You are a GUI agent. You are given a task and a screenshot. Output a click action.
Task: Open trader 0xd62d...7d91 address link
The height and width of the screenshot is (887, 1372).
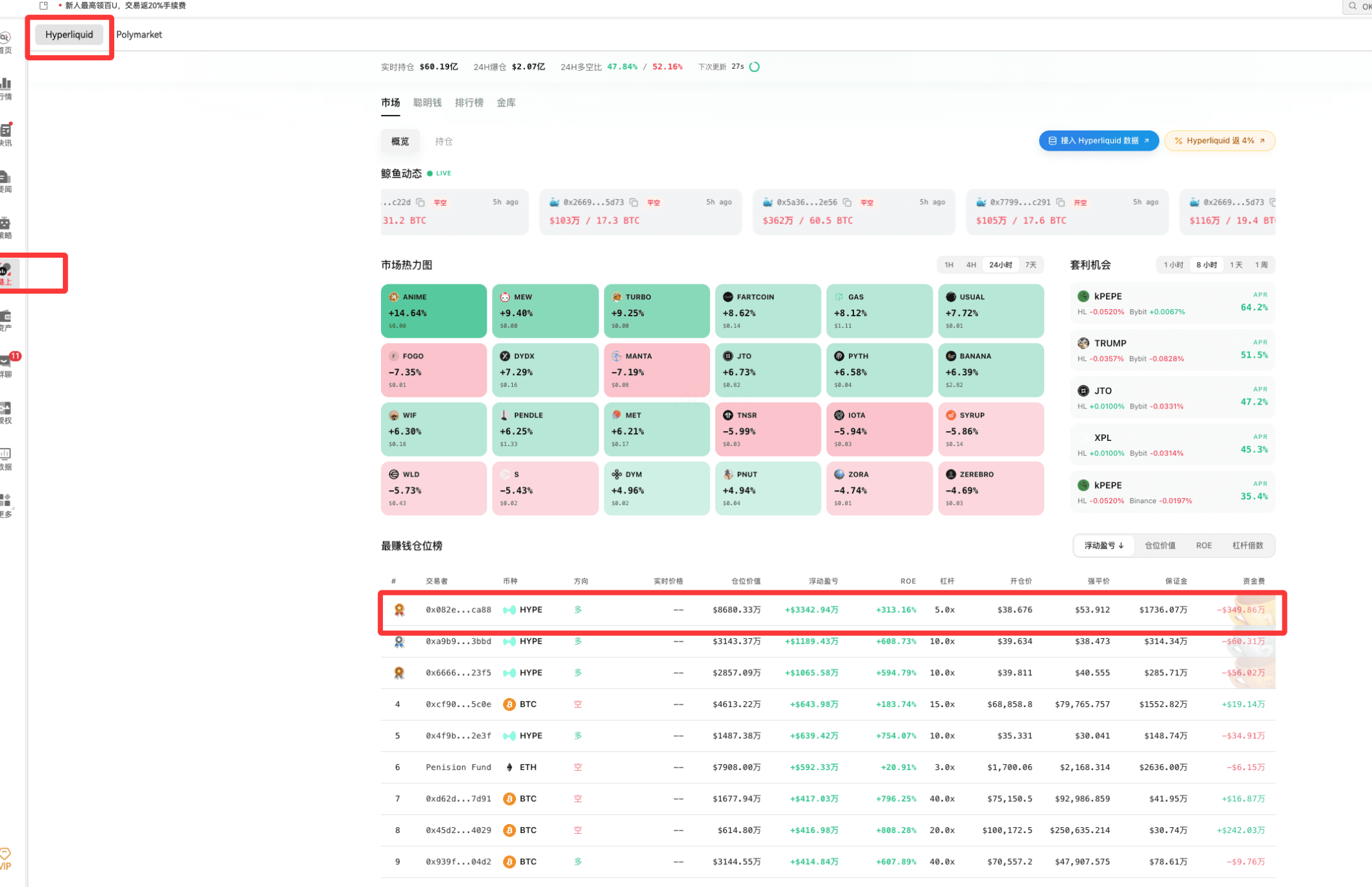(458, 799)
